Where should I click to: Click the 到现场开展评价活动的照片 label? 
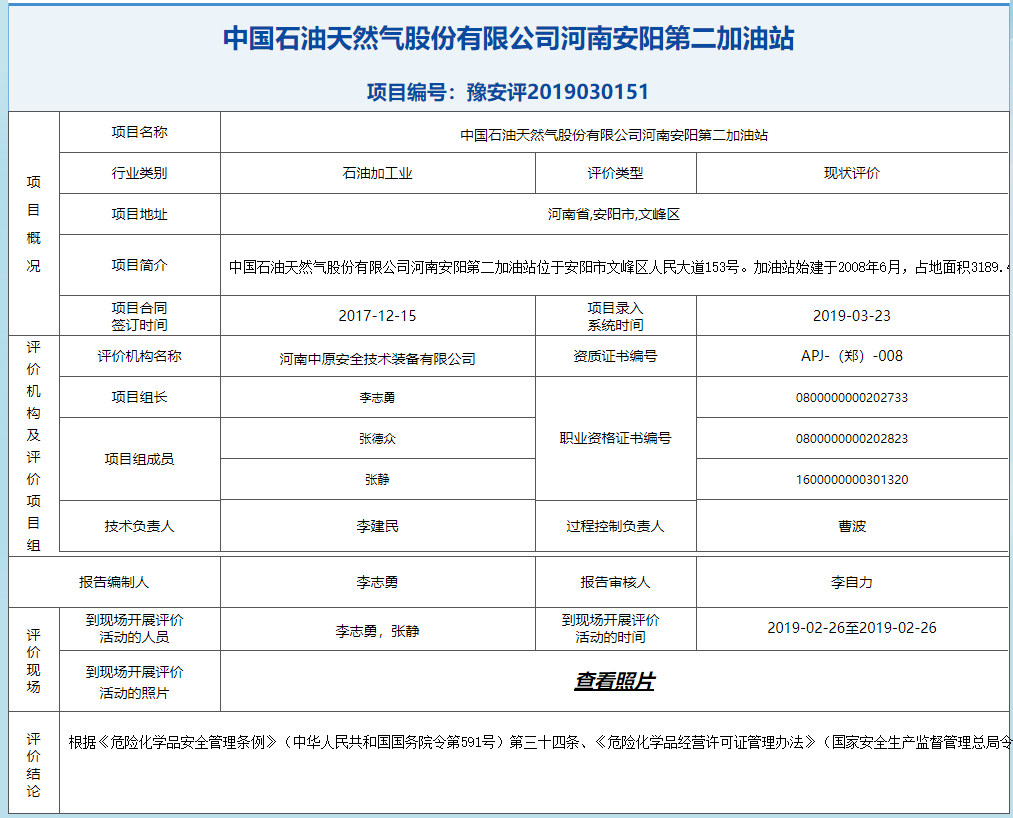click(x=134, y=682)
